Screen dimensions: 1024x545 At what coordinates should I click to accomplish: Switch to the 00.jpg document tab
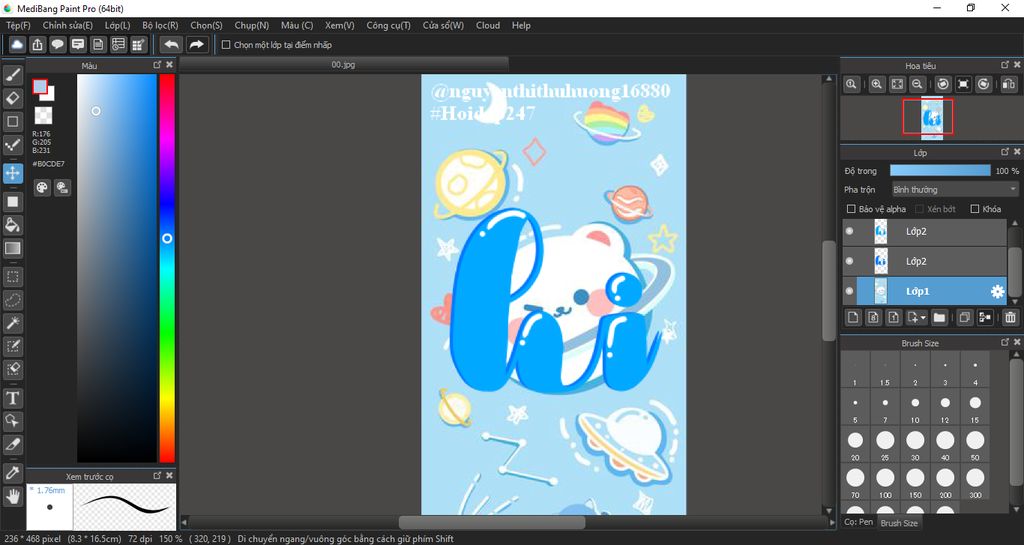pos(344,65)
